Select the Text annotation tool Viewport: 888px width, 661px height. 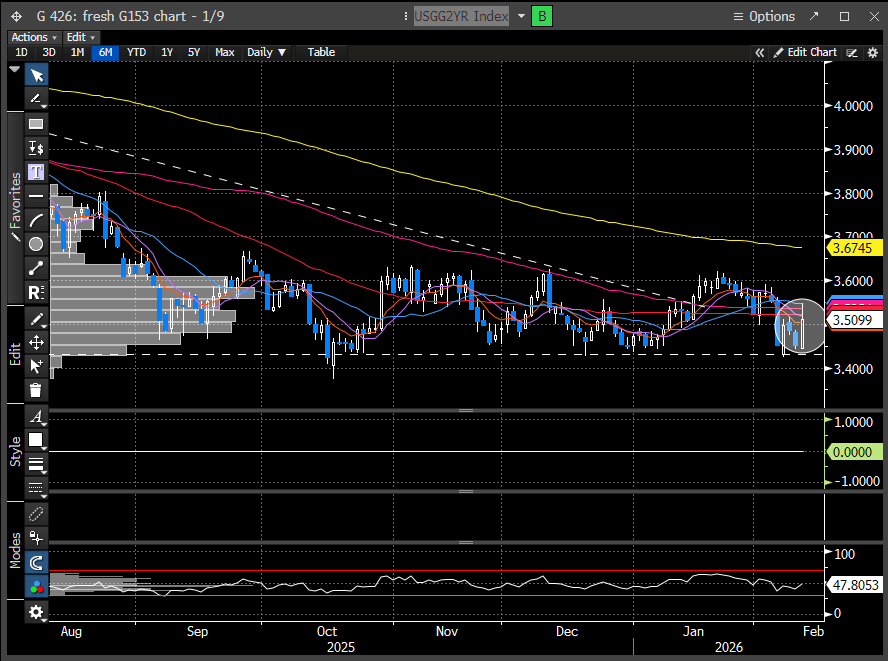tap(36, 171)
